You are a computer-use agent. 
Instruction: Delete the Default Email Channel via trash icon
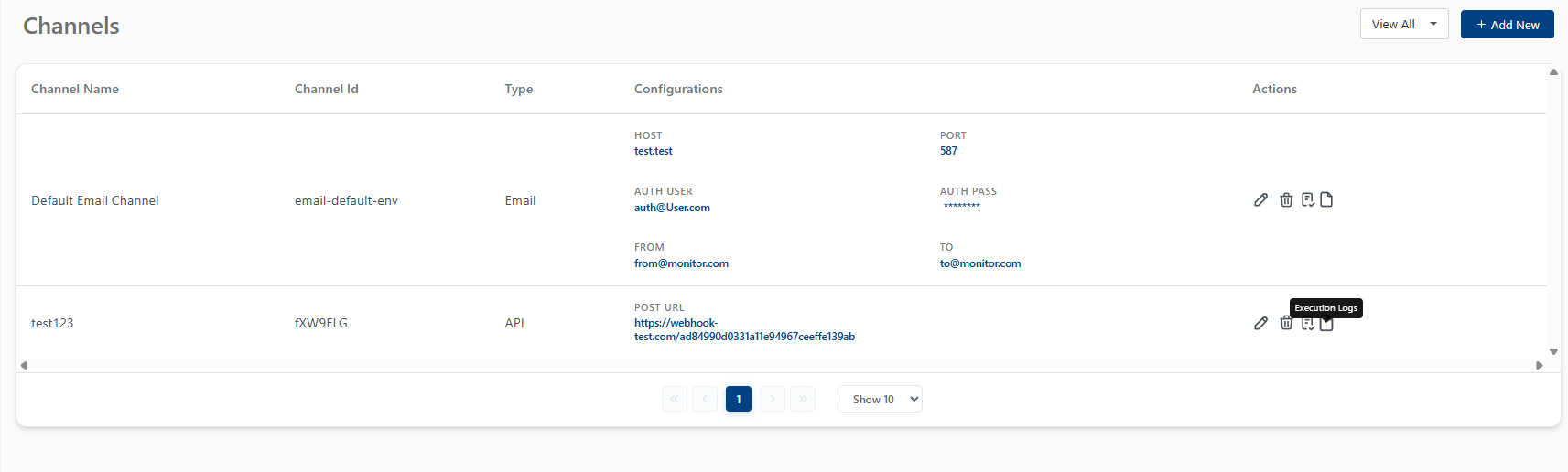(x=1286, y=200)
